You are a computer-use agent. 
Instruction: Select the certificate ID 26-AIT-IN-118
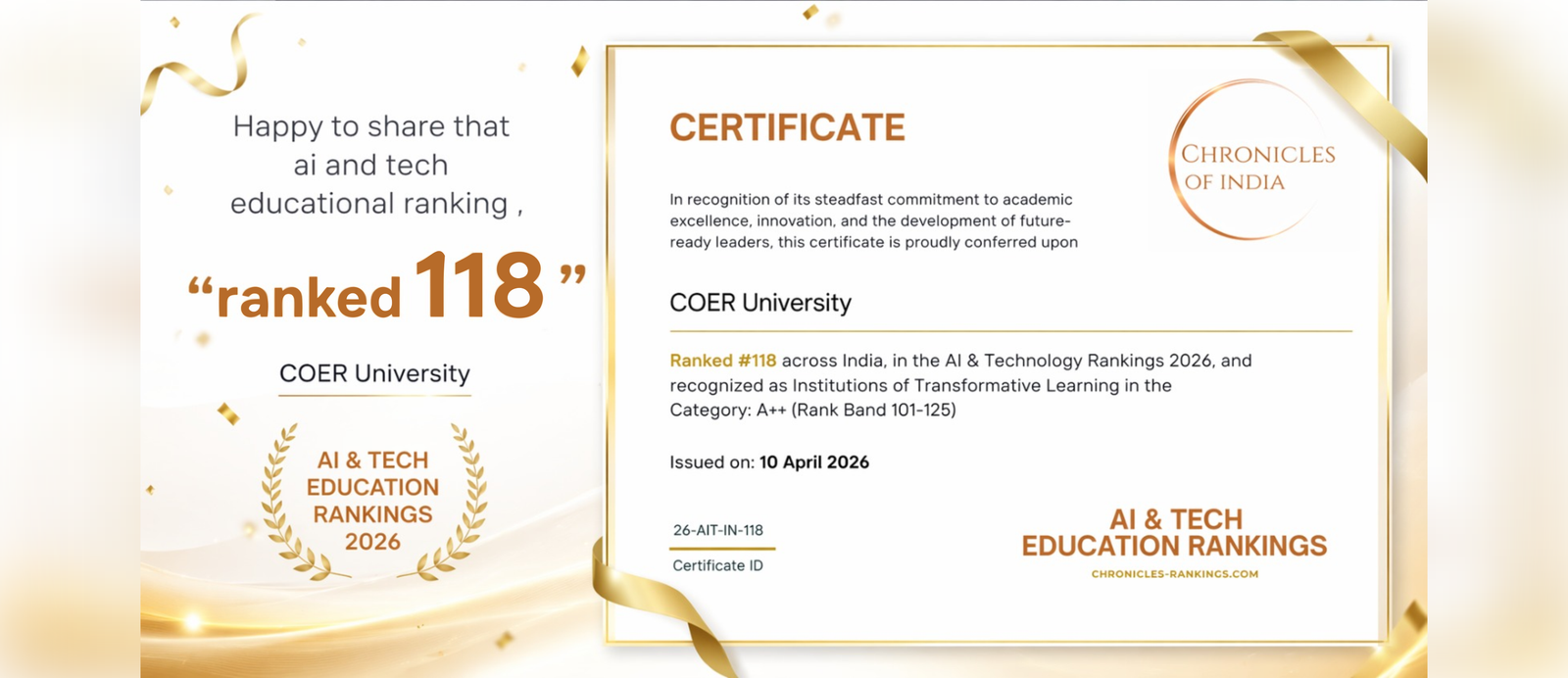[717, 530]
